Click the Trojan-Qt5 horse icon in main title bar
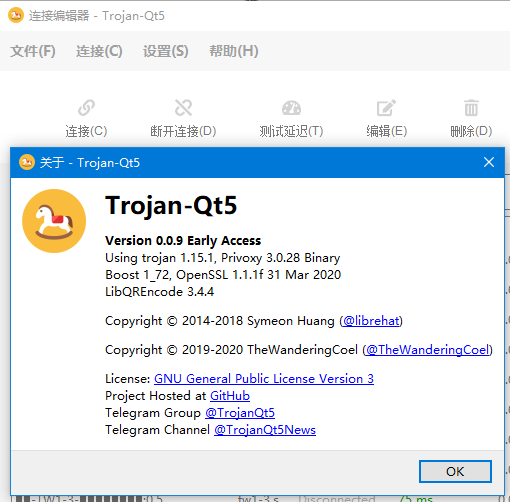The width and height of the screenshot is (510, 502). pyautogui.click(x=16, y=16)
